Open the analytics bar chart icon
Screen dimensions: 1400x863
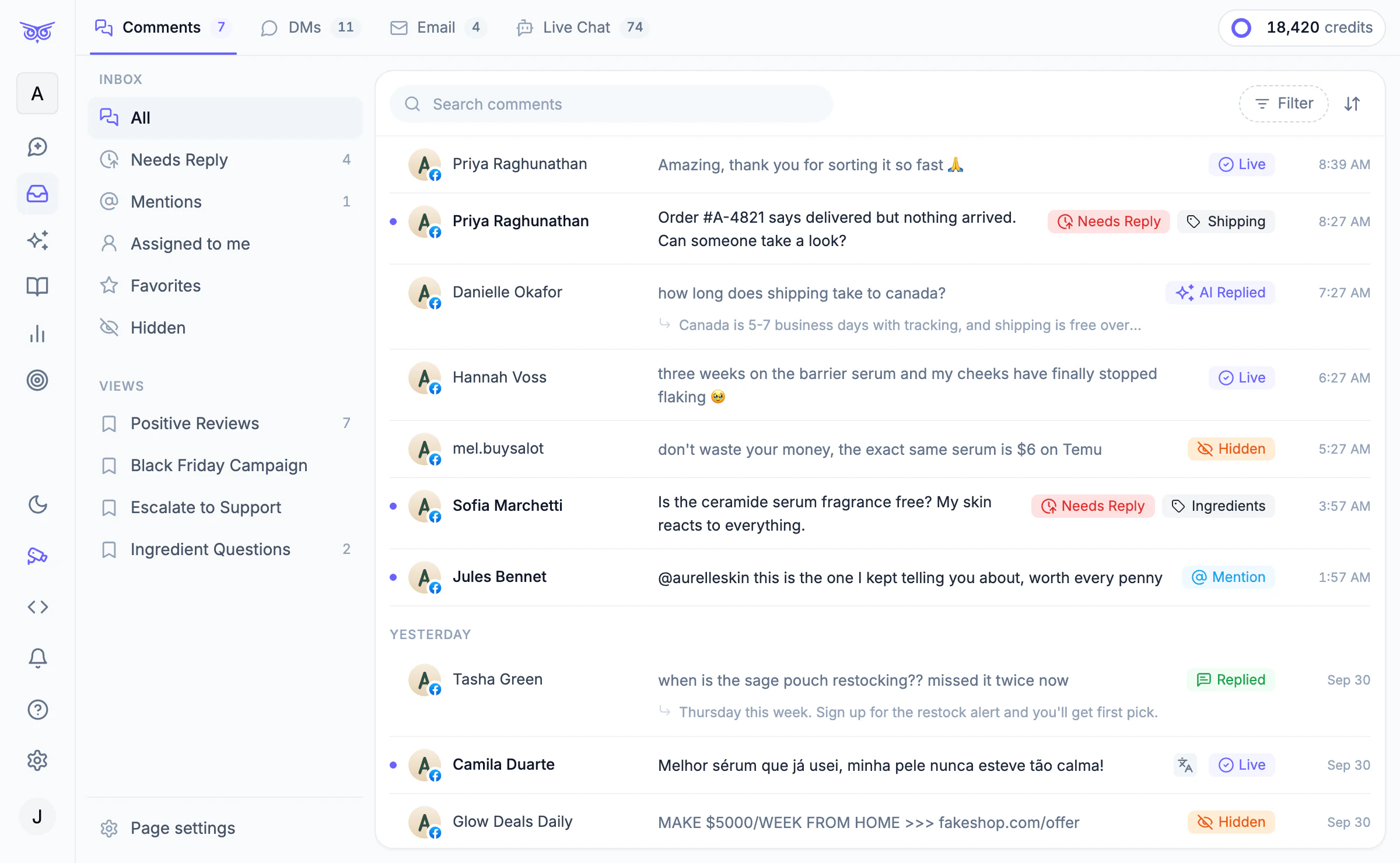(x=37, y=334)
